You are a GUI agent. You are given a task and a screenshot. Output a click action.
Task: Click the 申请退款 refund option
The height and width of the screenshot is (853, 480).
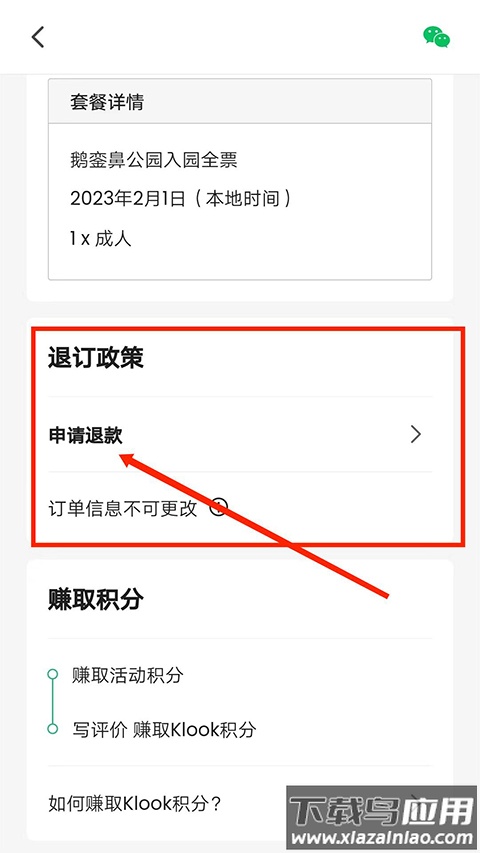click(240, 435)
